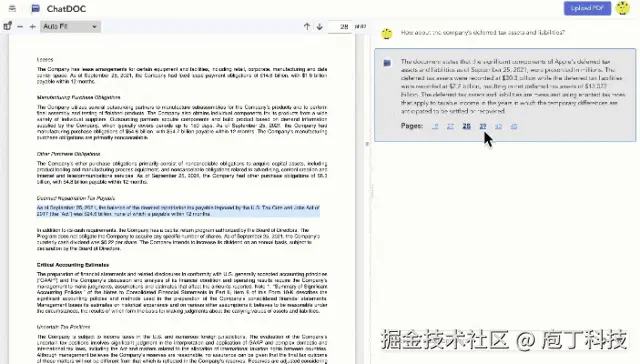The width and height of the screenshot is (640, 364).
Task: Toggle the sidebar panel icon in PDF toolbar
Action: [7, 26]
